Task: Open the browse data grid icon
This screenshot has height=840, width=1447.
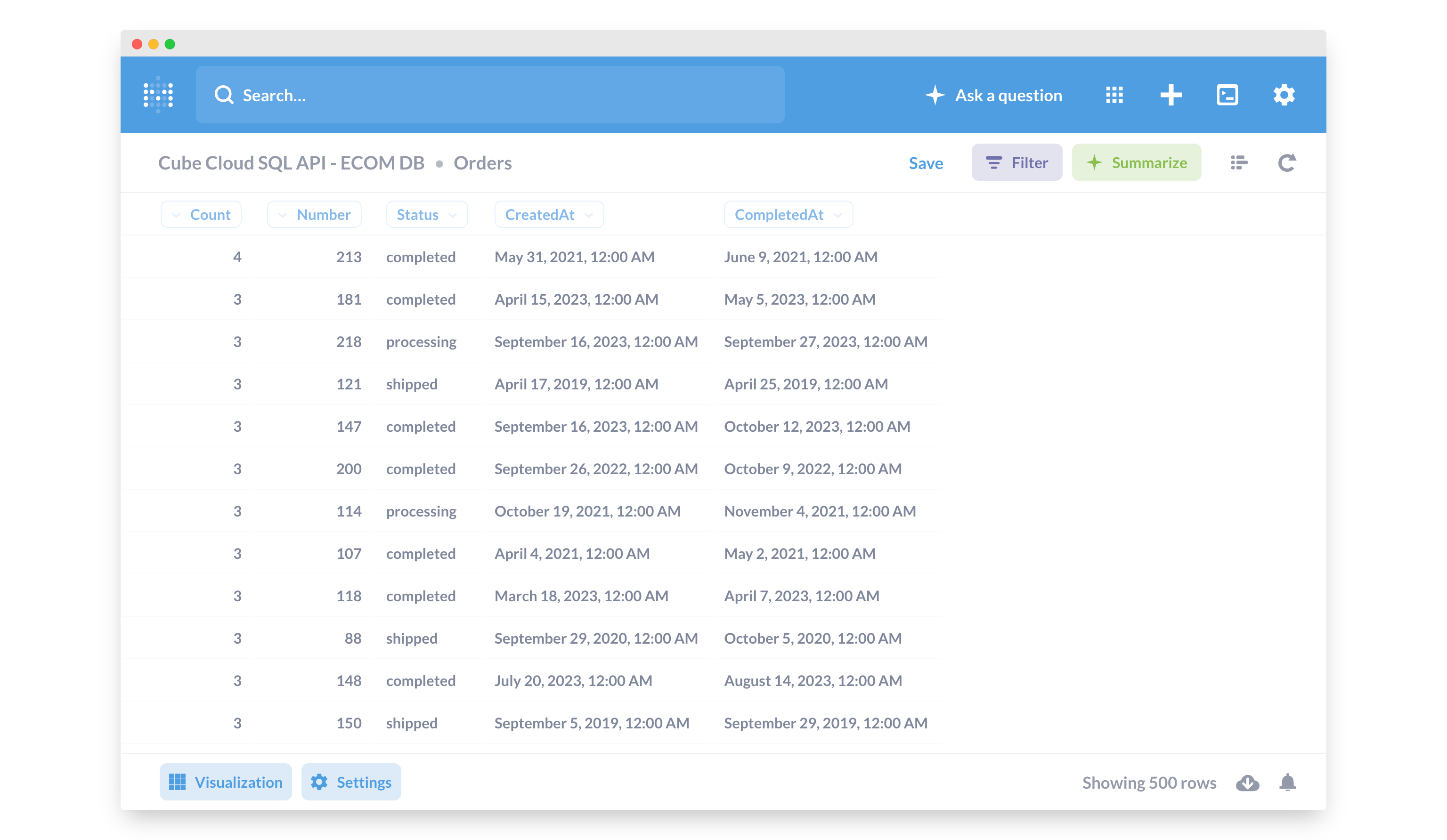Action: [1114, 95]
